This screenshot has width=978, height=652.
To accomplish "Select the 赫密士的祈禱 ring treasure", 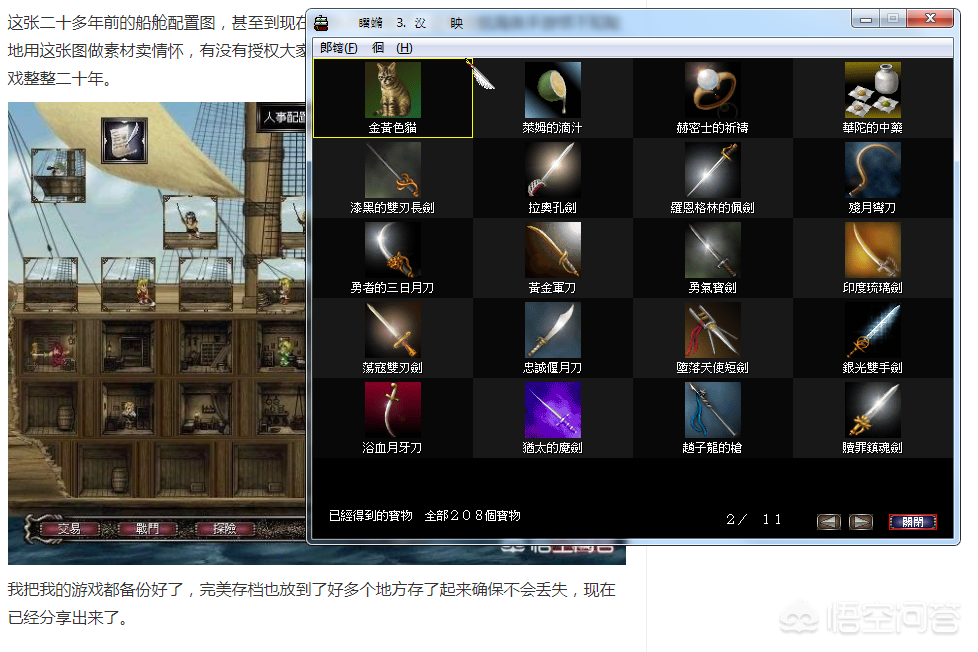I will [x=712, y=91].
